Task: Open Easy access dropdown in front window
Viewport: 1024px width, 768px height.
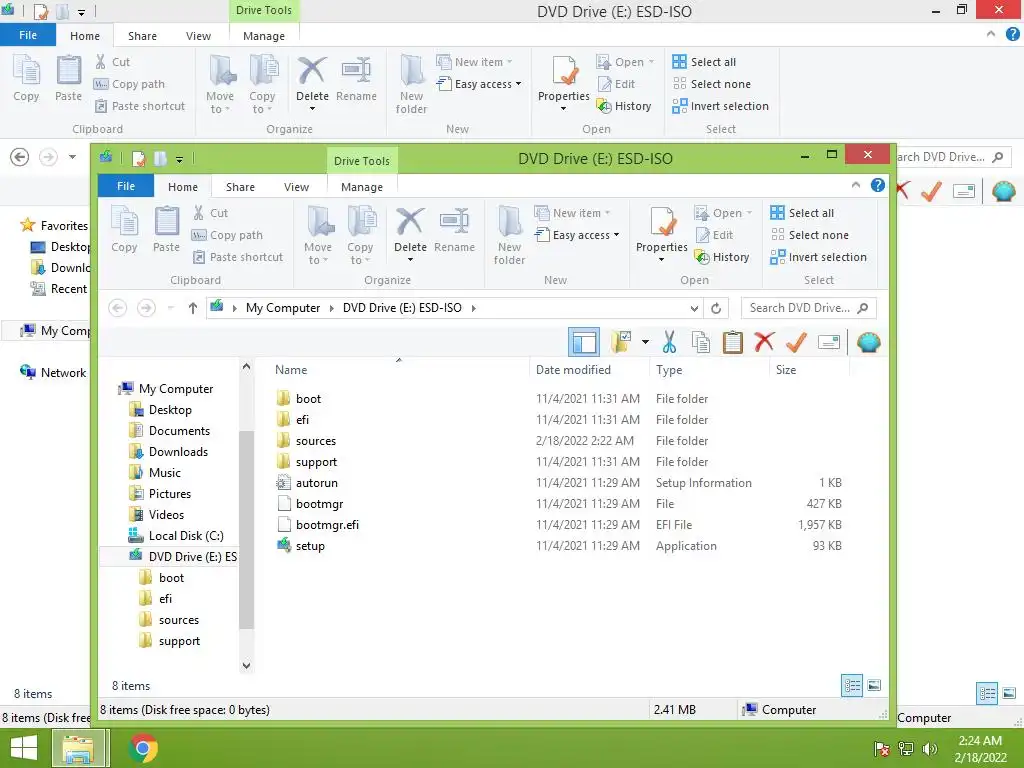Action: pyautogui.click(x=577, y=235)
